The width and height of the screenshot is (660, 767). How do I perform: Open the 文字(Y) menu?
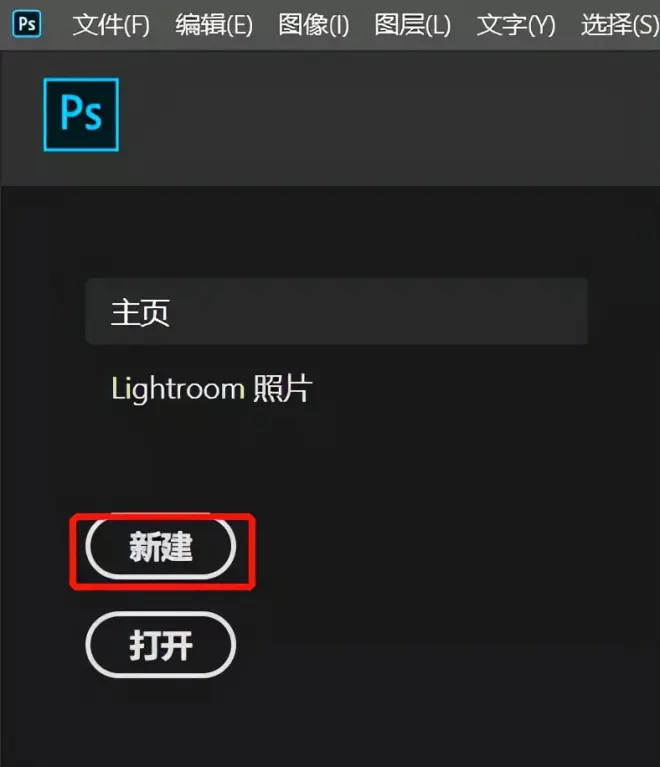tap(516, 25)
